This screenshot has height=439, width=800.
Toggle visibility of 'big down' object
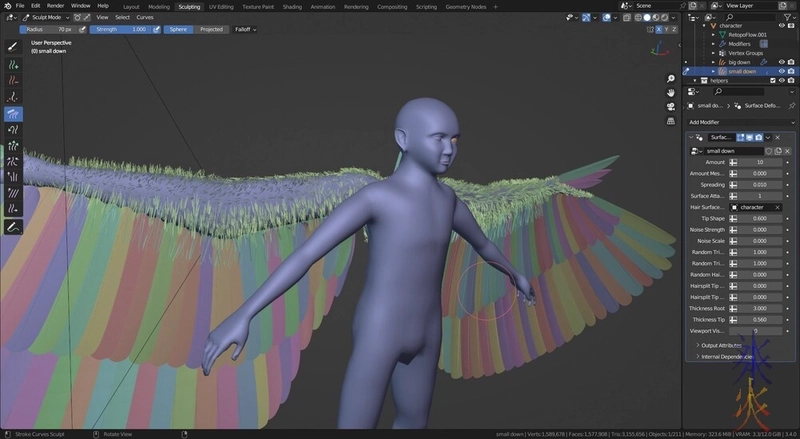[x=781, y=62]
